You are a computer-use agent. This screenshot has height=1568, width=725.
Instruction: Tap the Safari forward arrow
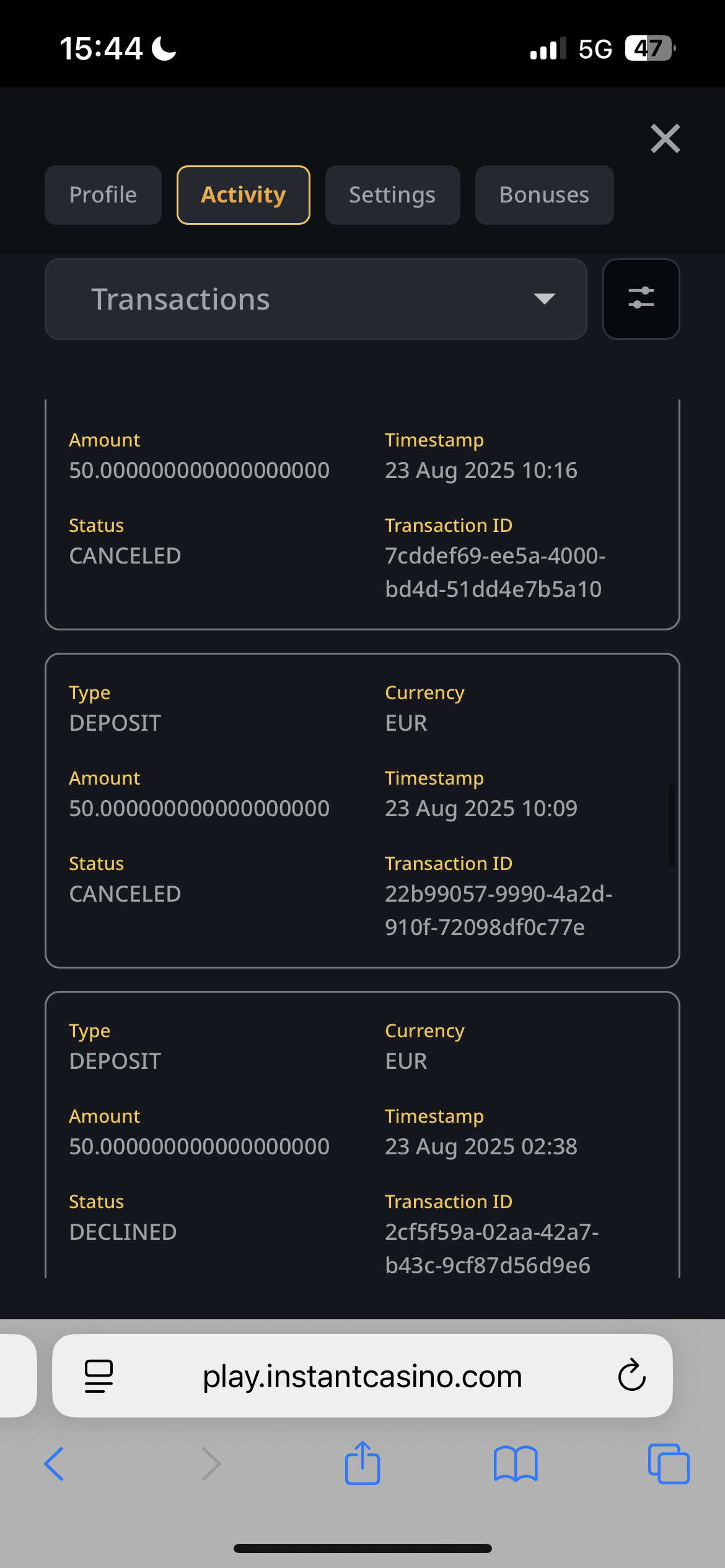211,1464
